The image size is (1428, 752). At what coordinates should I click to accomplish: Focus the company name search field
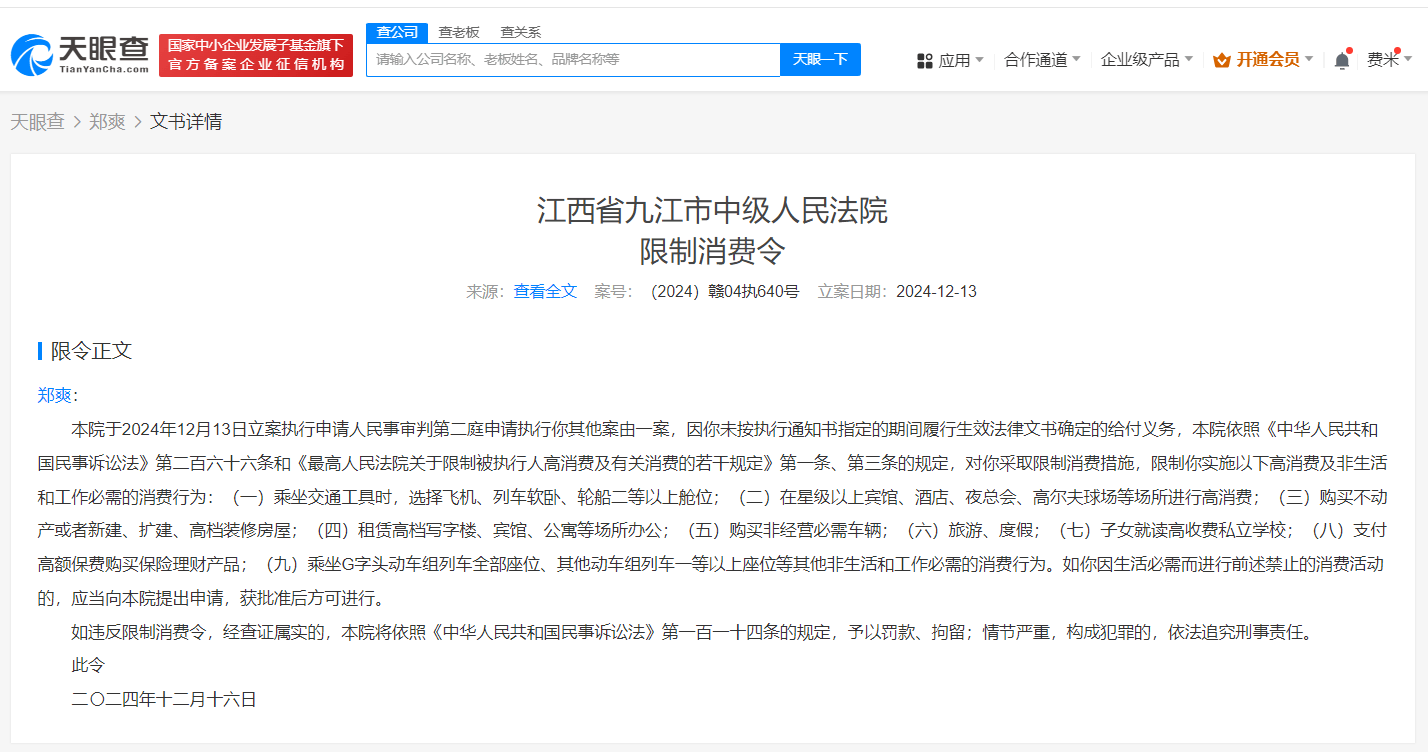[x=573, y=59]
